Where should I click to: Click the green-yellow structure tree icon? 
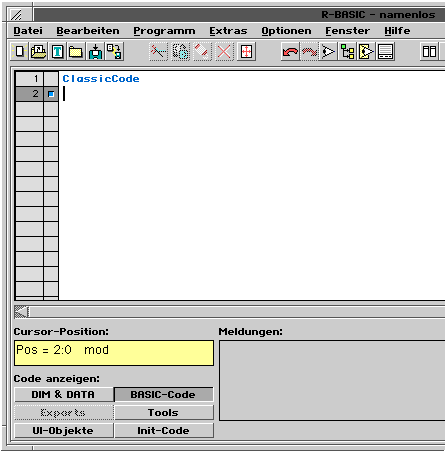click(347, 52)
